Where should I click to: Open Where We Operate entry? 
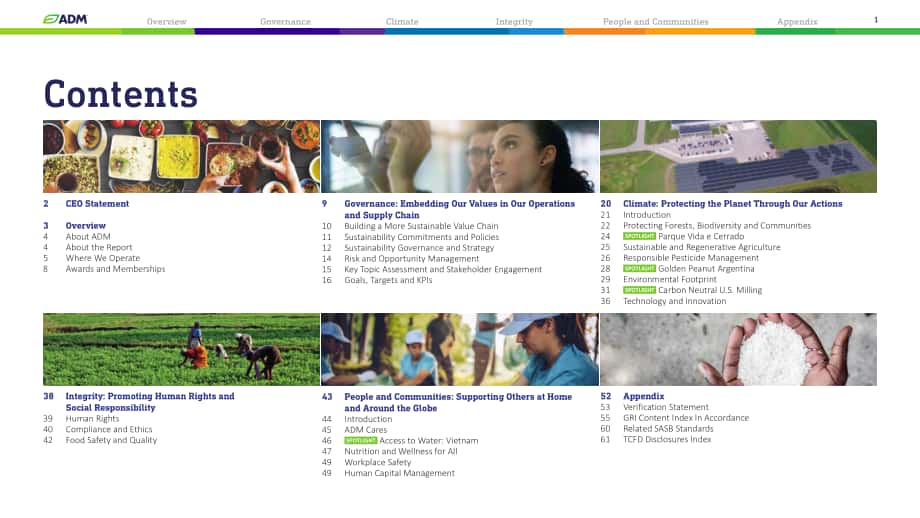click(103, 258)
